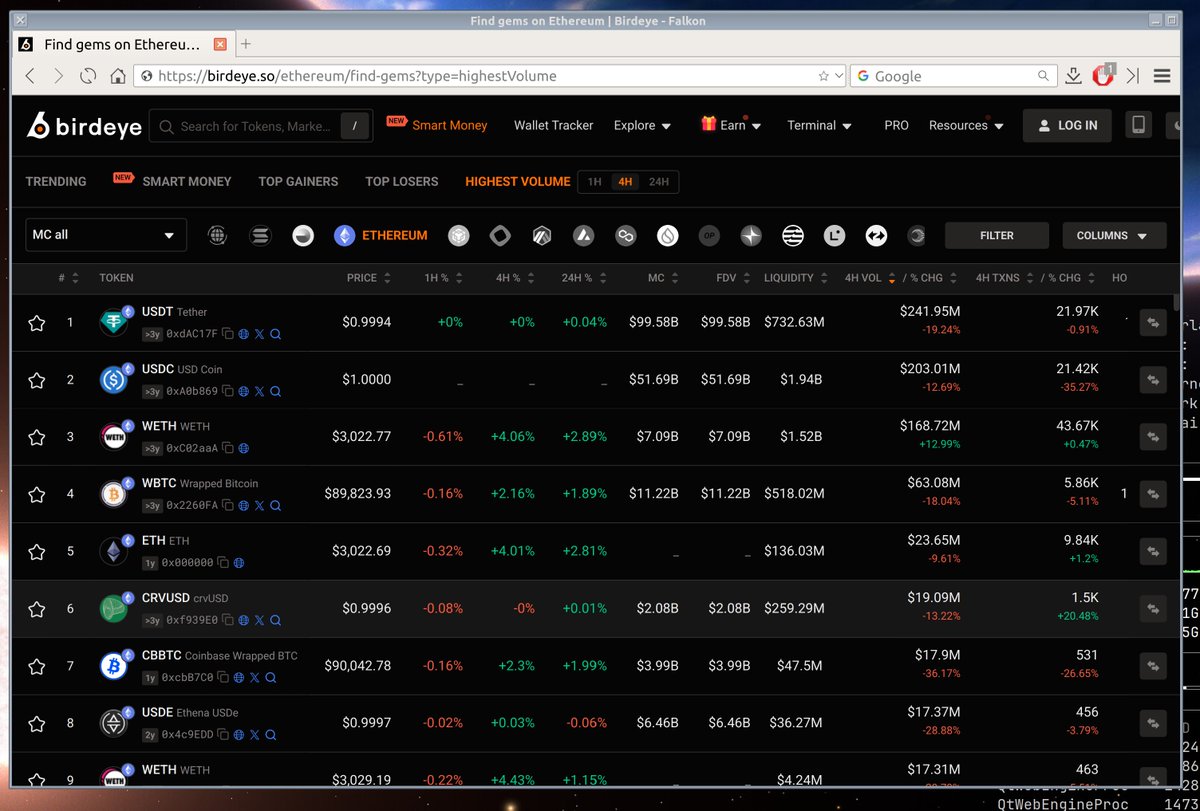View the TOP LOSERS tab
Screen dimensions: 1200x811
[x=402, y=182]
